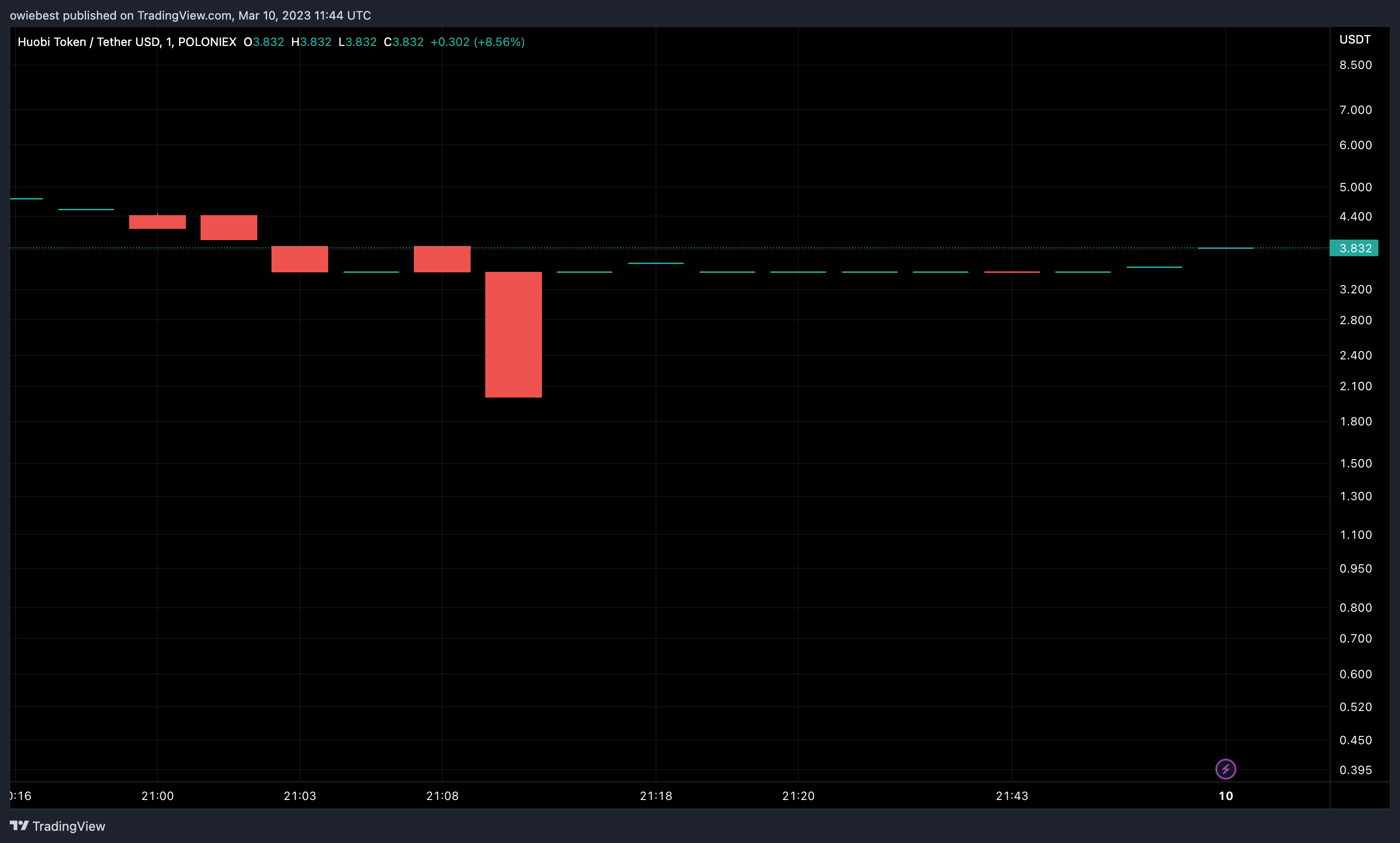The height and width of the screenshot is (843, 1400).
Task: Click the 1.100 price scale label
Action: [x=1355, y=534]
